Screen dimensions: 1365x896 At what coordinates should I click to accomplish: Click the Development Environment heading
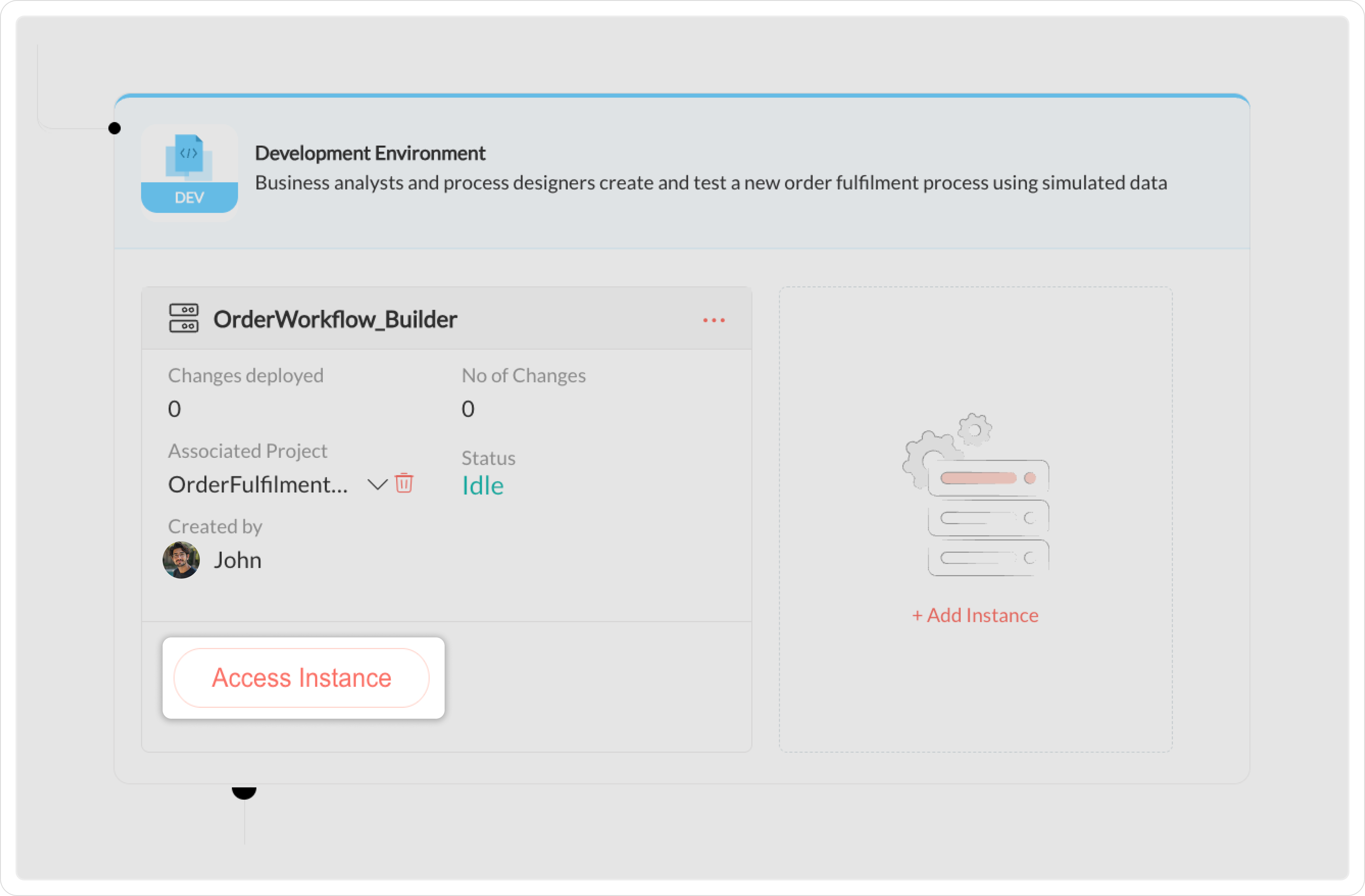[370, 153]
